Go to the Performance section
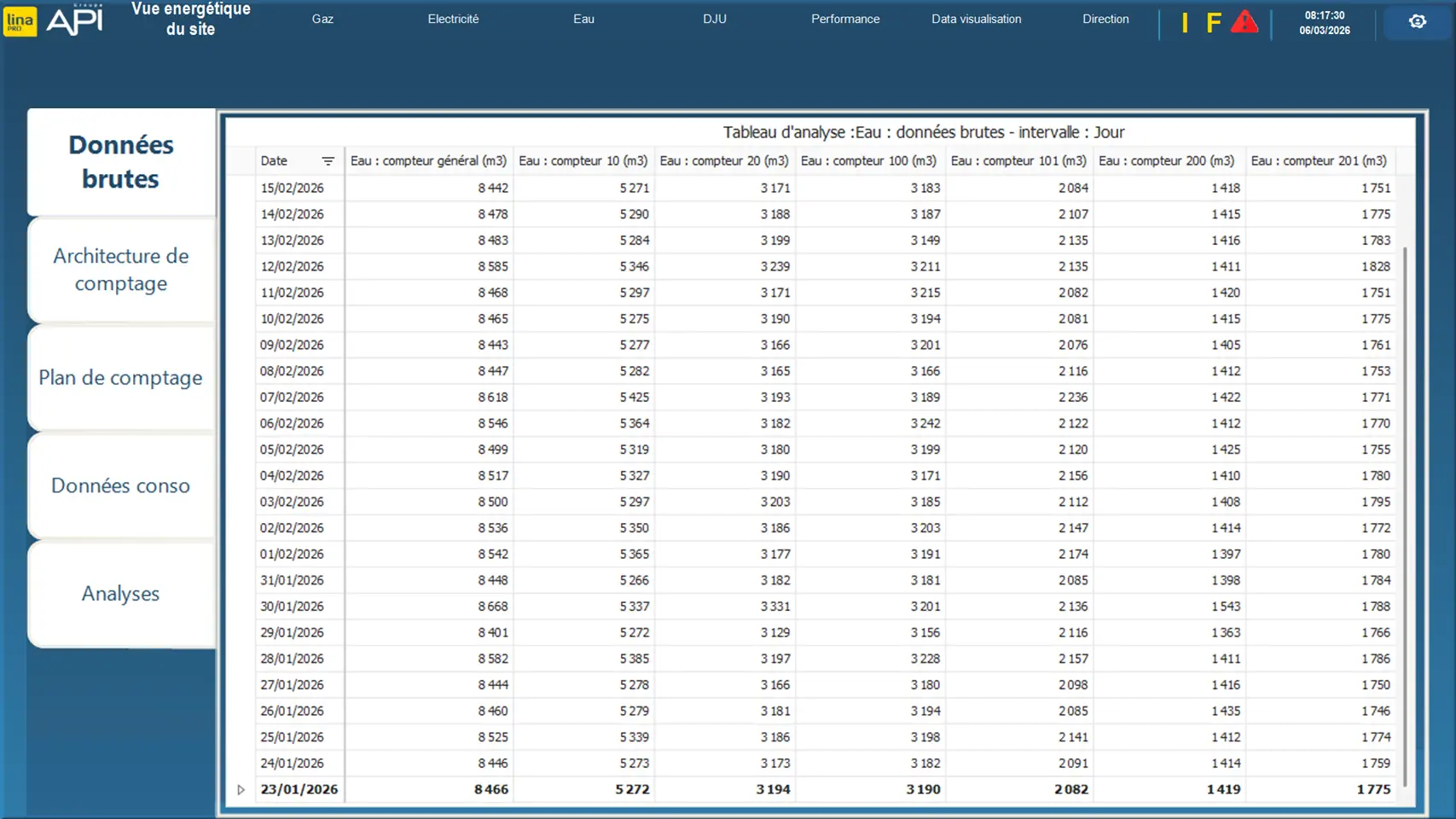This screenshot has width=1456, height=819. (x=844, y=19)
